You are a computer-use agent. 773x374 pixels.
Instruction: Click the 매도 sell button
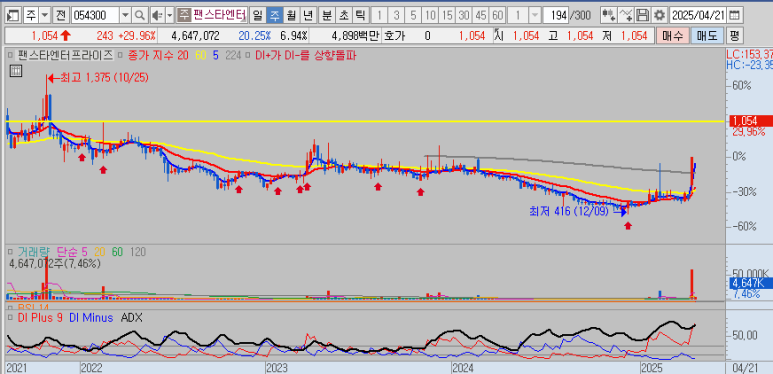pyautogui.click(x=707, y=35)
